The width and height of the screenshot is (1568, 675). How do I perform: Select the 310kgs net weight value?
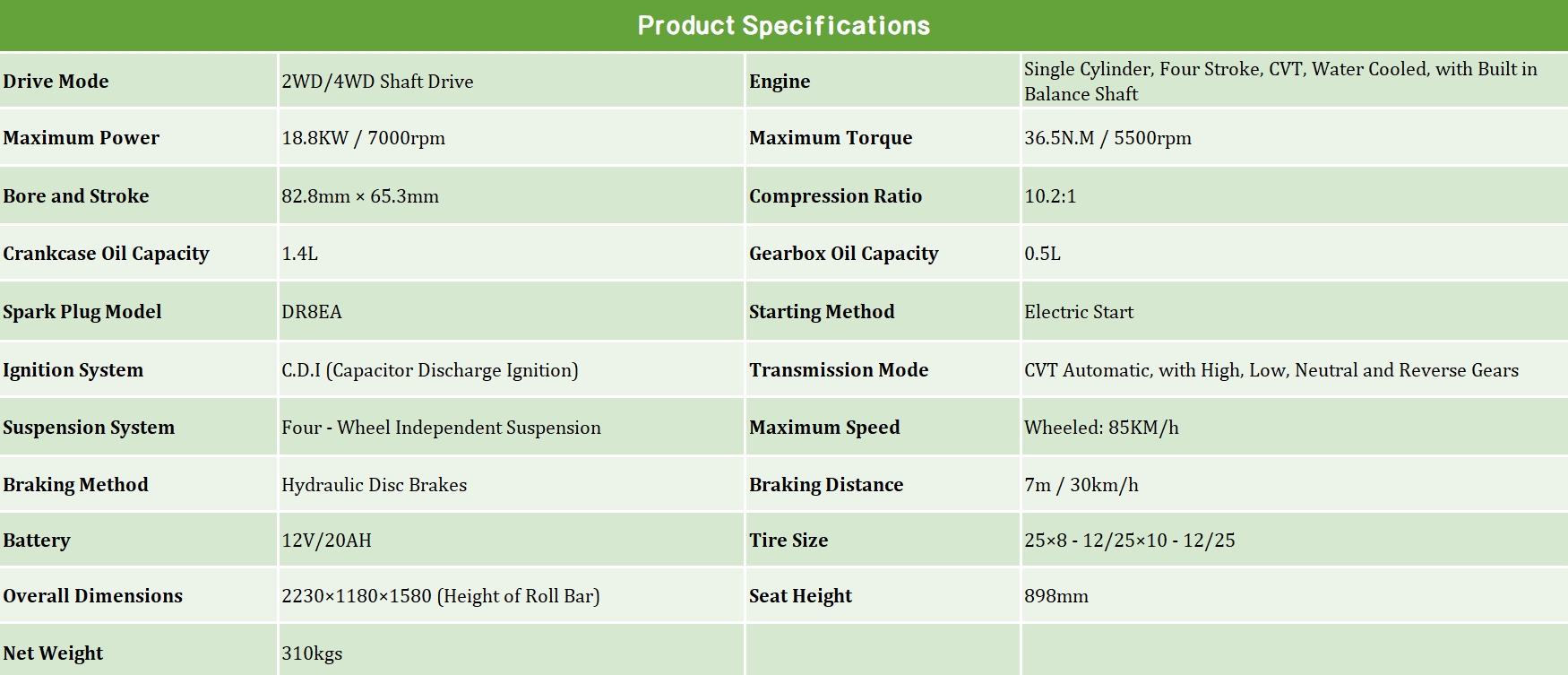(x=312, y=653)
